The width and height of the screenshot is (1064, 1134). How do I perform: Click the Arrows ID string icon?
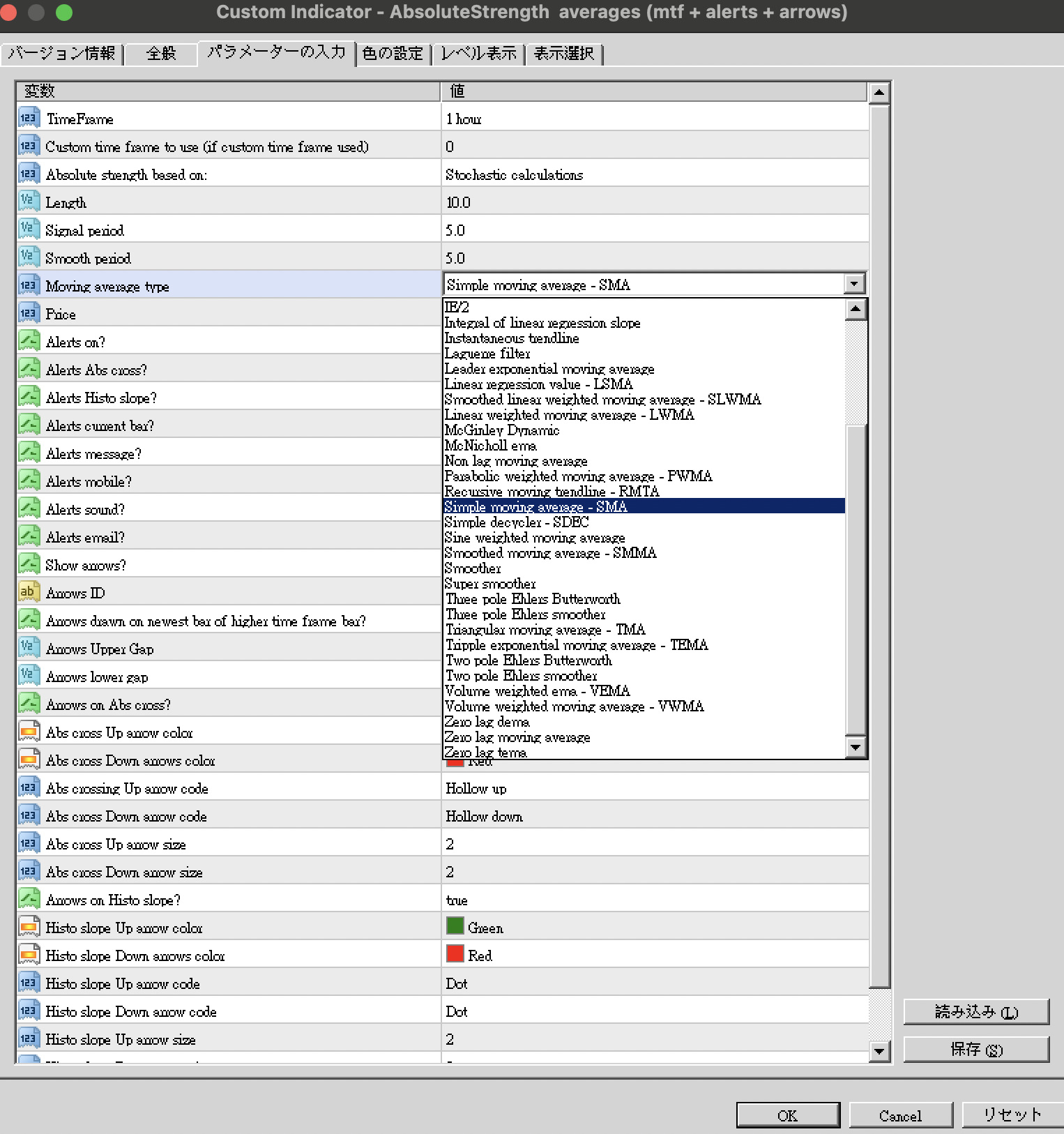[x=29, y=592]
